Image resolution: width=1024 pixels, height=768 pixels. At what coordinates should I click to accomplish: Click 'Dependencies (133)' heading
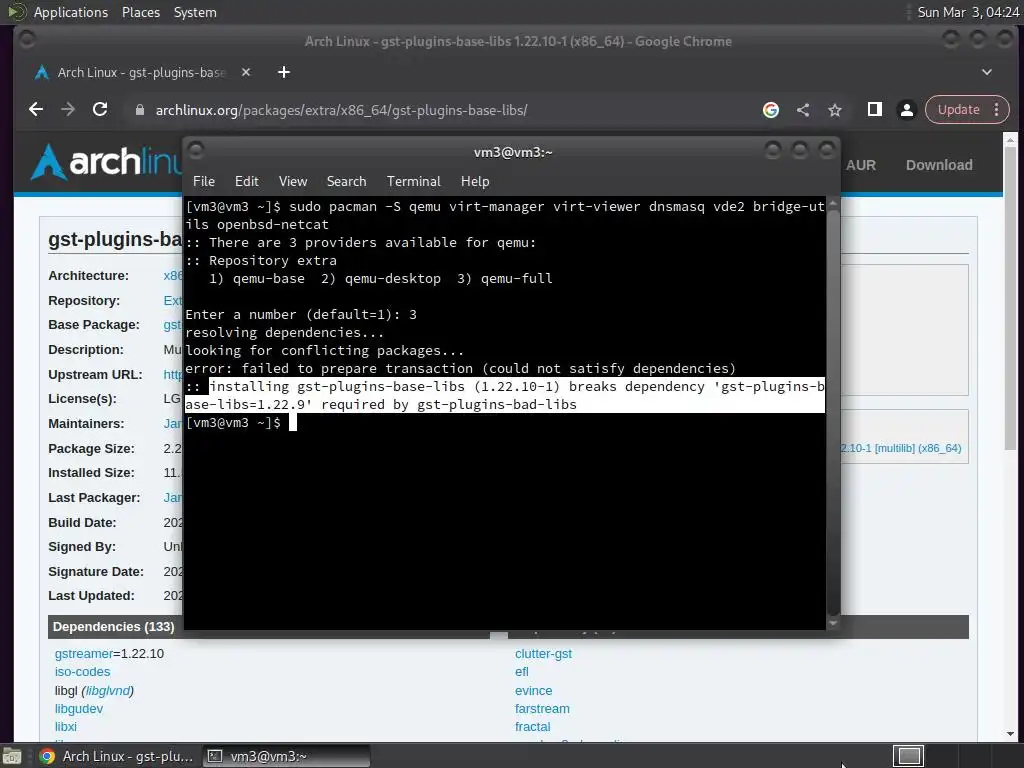(114, 627)
